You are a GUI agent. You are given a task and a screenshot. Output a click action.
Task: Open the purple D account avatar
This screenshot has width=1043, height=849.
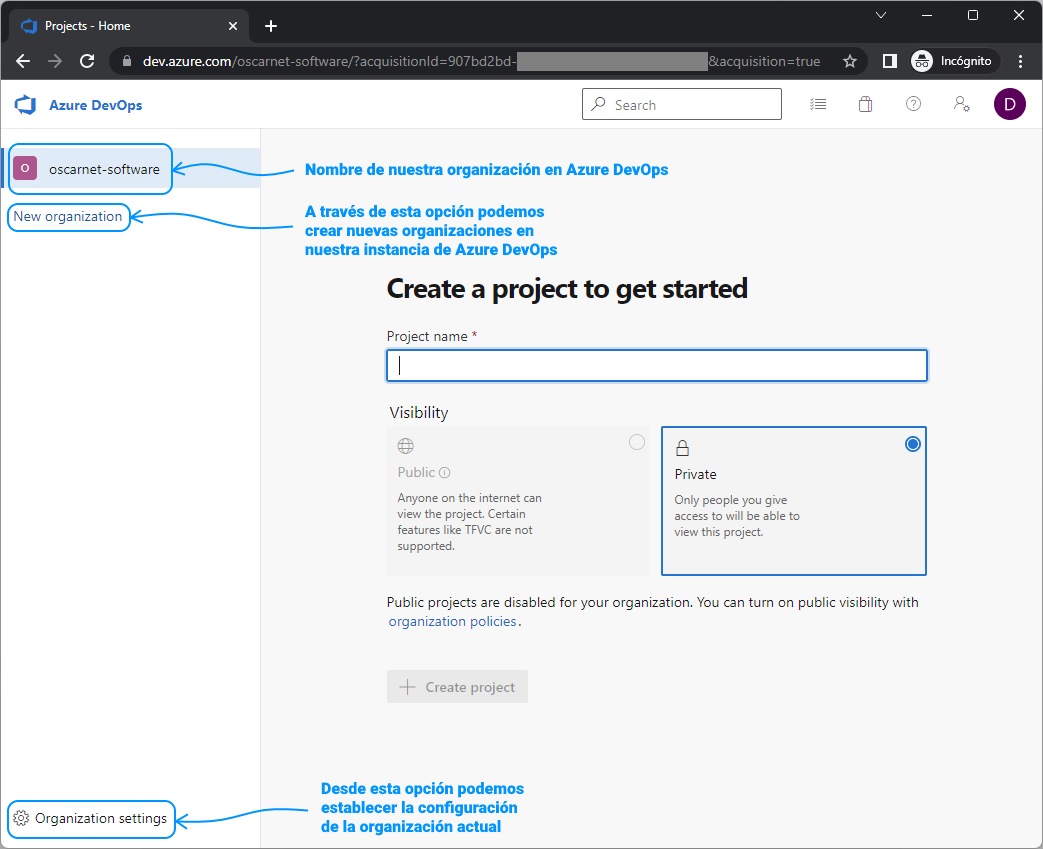click(1009, 104)
